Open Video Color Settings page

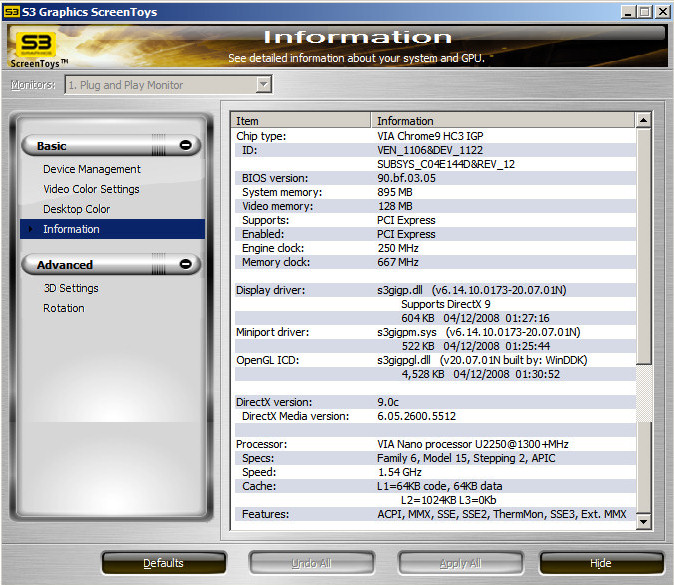91,189
